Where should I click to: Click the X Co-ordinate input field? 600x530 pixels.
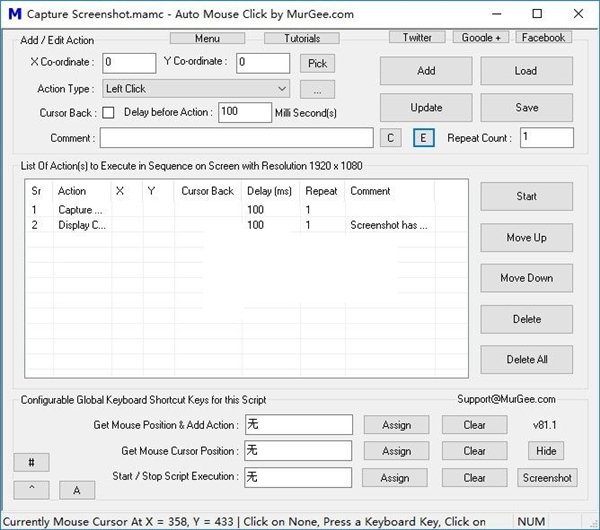click(x=129, y=63)
